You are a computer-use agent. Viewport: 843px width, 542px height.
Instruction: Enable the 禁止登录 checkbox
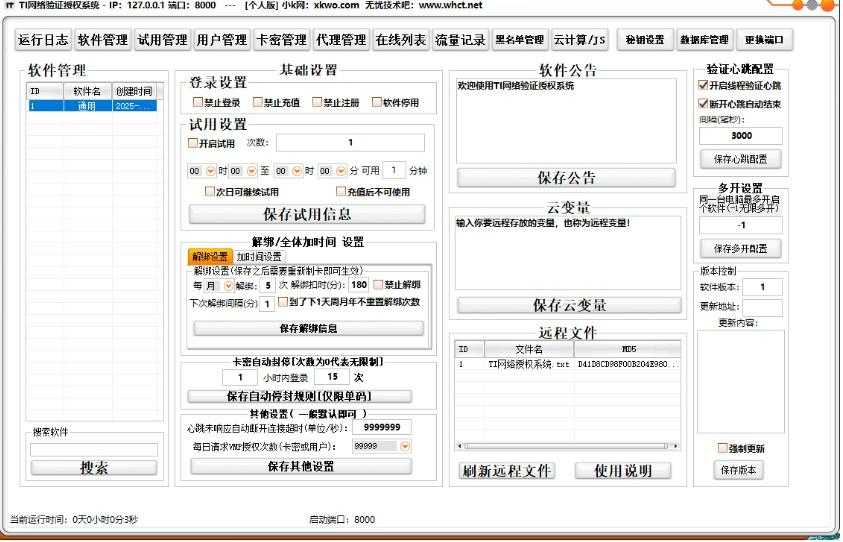tap(198, 102)
